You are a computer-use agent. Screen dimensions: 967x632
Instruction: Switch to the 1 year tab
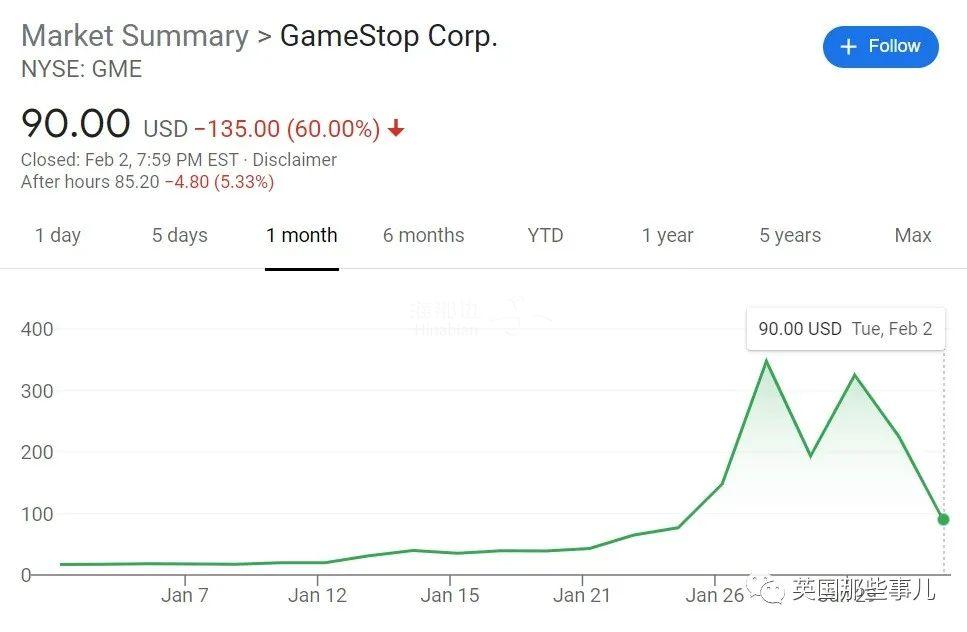[667, 235]
